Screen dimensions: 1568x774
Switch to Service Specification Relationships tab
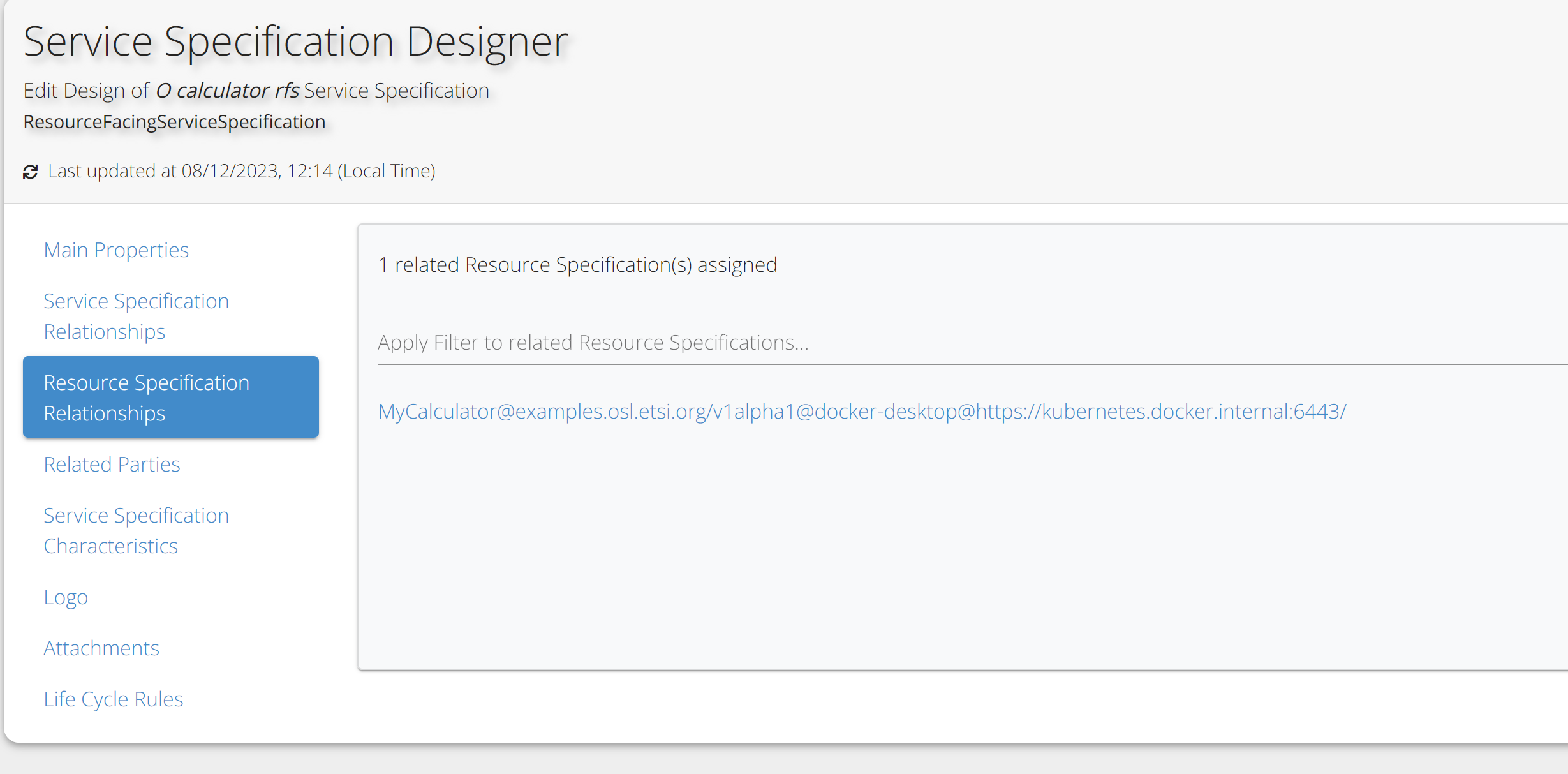[x=136, y=316]
